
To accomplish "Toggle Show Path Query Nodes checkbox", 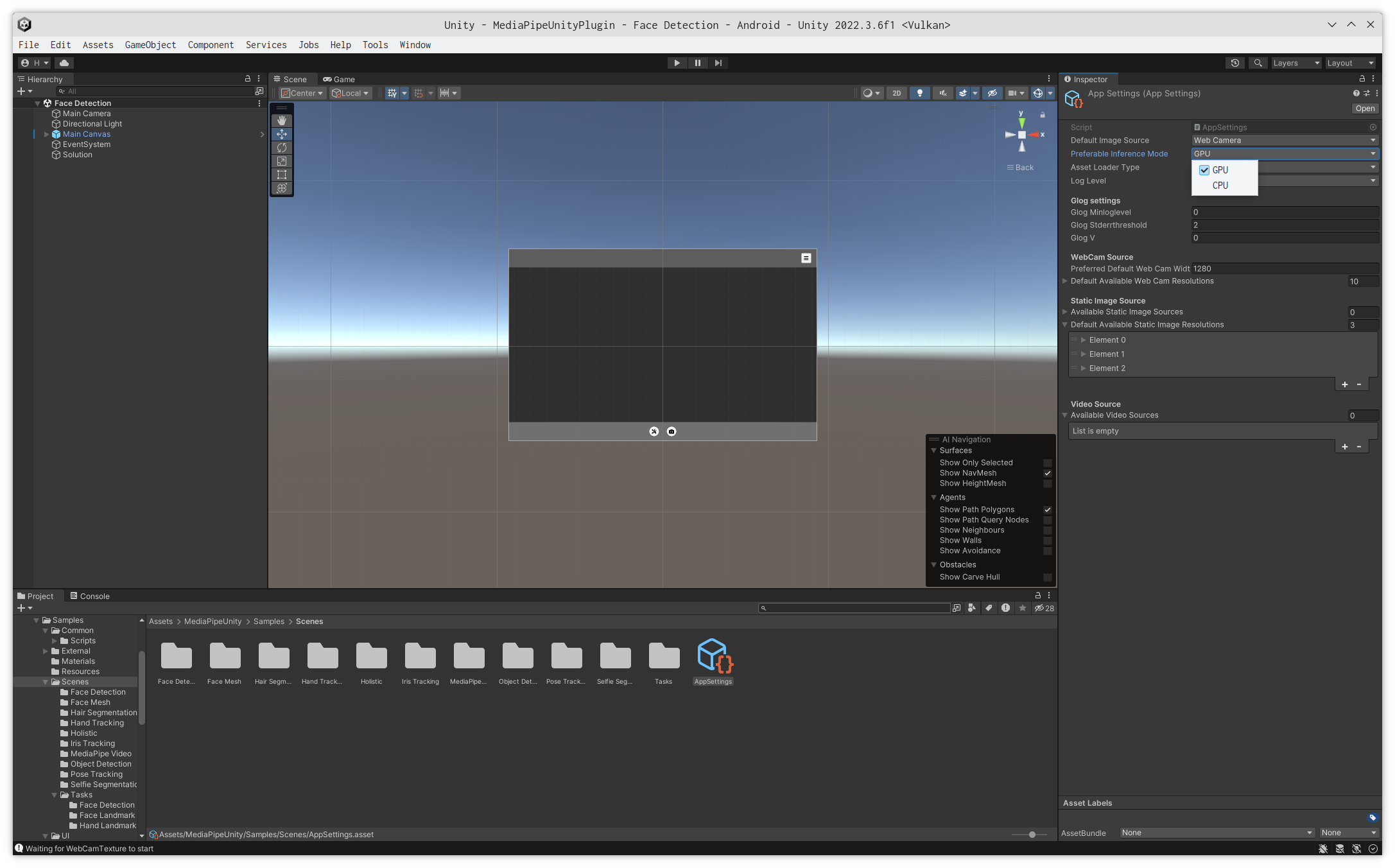I will (x=1047, y=520).
